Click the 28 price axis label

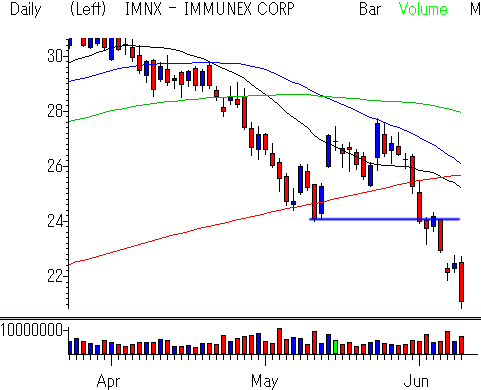55,111
